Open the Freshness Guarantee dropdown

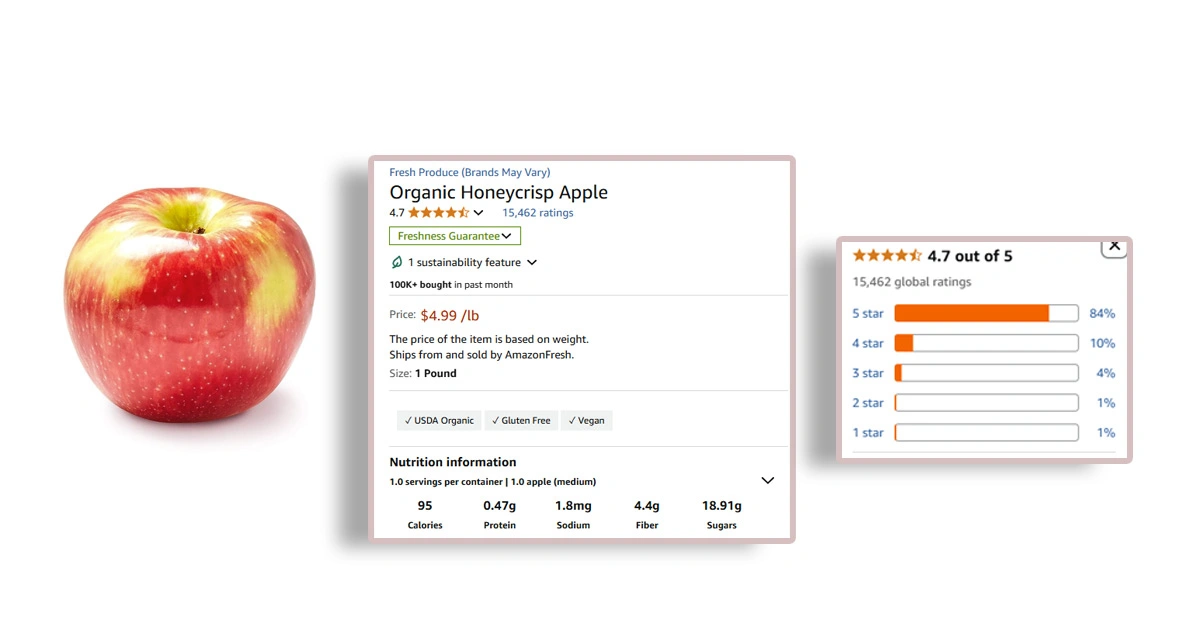(x=455, y=236)
